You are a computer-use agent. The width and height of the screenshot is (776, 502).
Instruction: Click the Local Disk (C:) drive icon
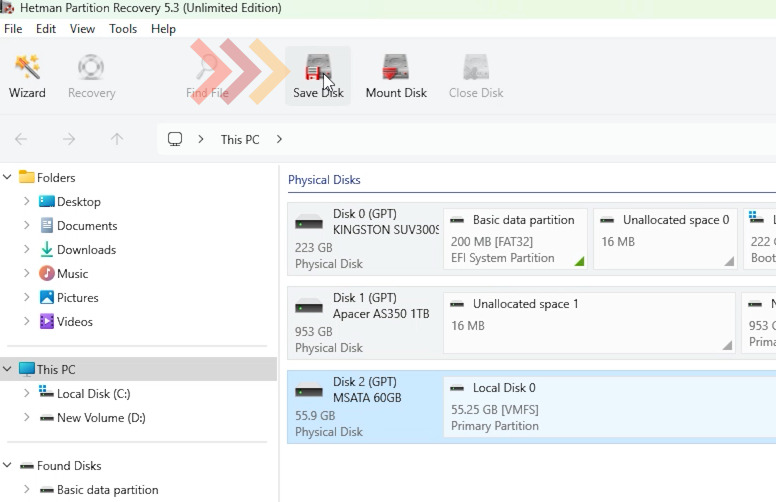click(x=47, y=393)
